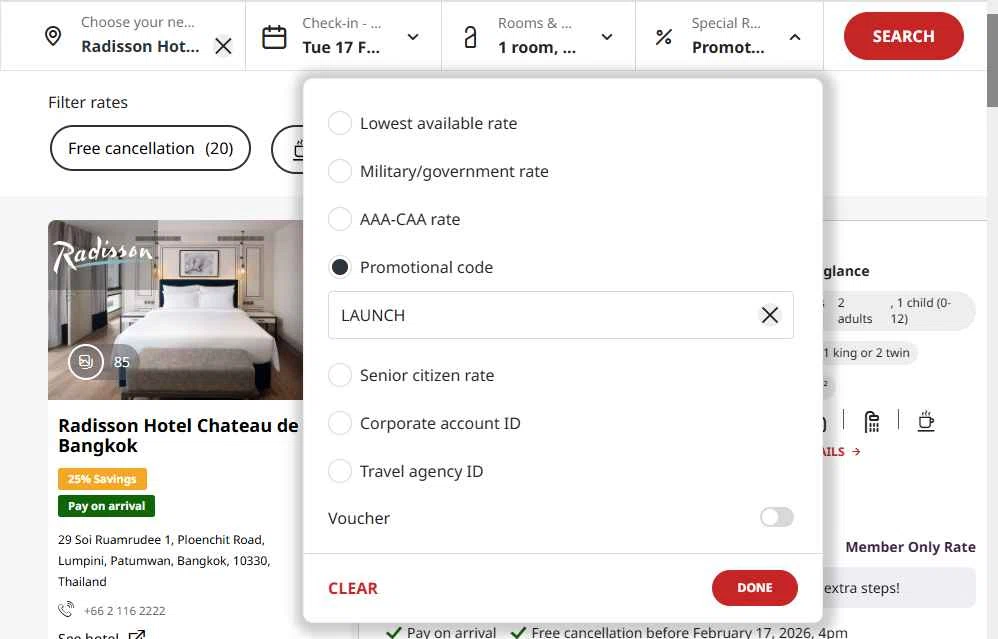Clear the LAUNCH promotional code text
998x639 pixels.
pyautogui.click(x=770, y=315)
